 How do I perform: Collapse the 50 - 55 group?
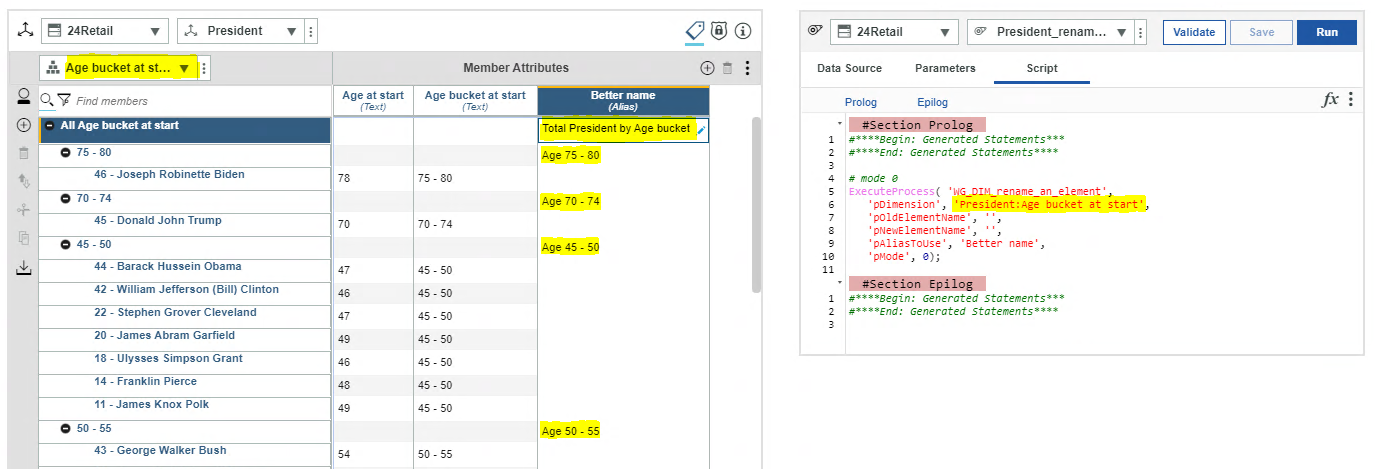pos(66,428)
